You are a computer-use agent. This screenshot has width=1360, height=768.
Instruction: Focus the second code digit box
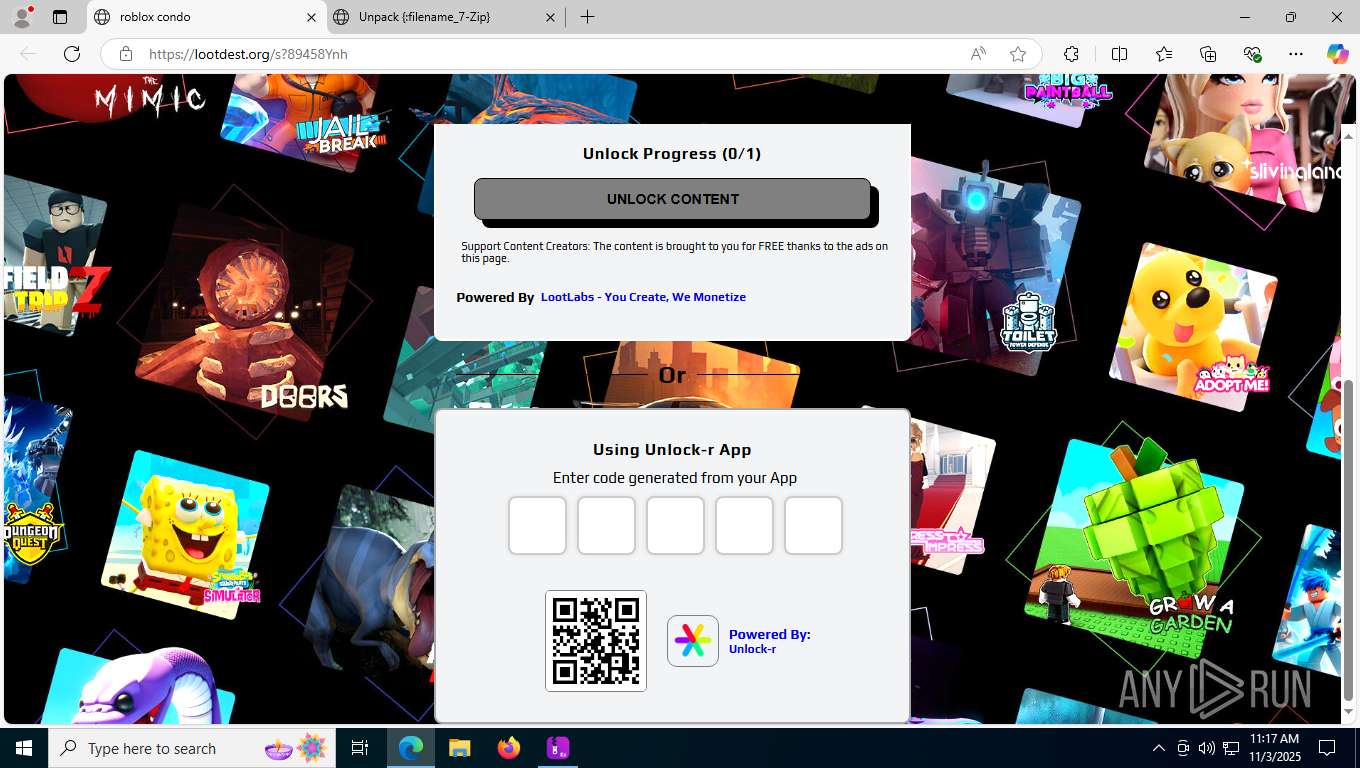(x=606, y=525)
